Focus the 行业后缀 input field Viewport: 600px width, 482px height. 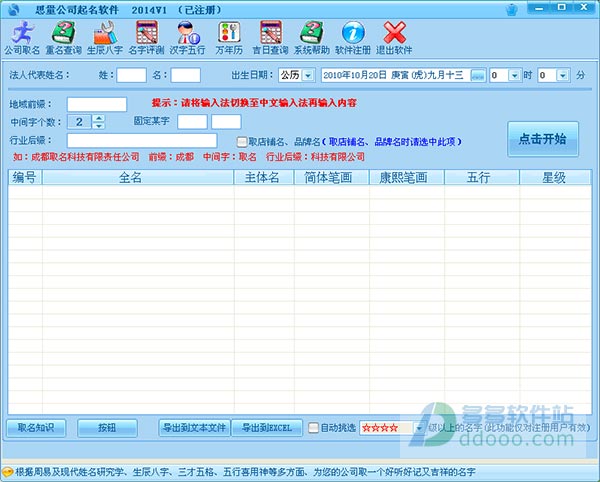142,140
